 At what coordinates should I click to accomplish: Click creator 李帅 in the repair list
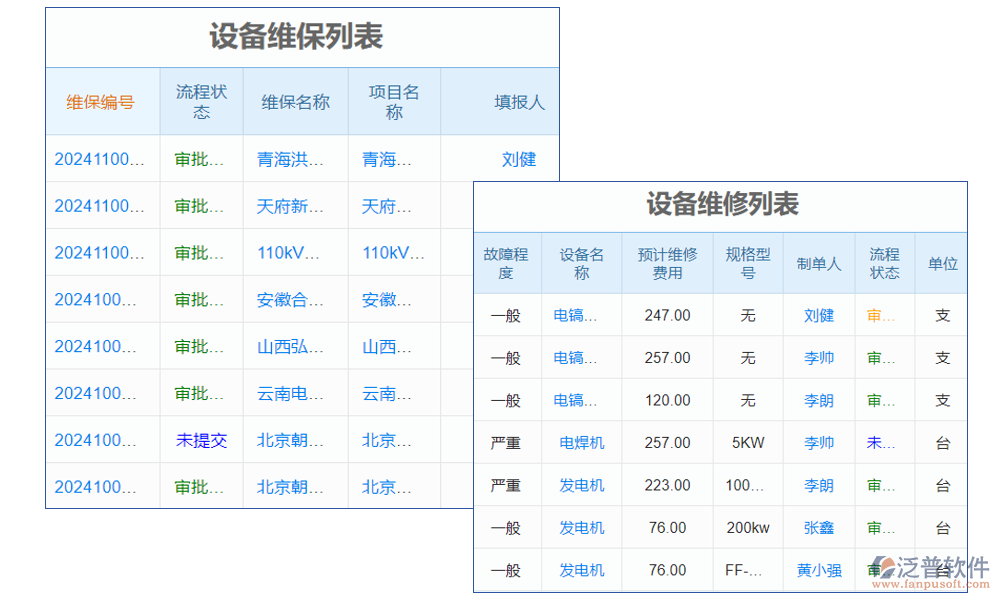pos(818,357)
